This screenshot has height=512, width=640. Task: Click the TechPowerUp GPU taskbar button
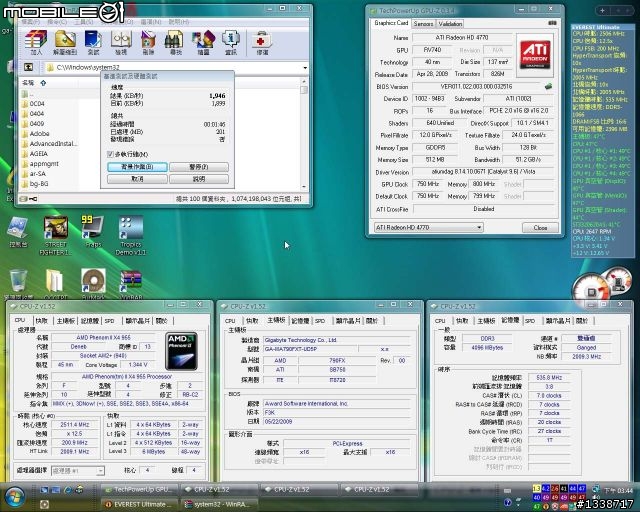pos(139,489)
